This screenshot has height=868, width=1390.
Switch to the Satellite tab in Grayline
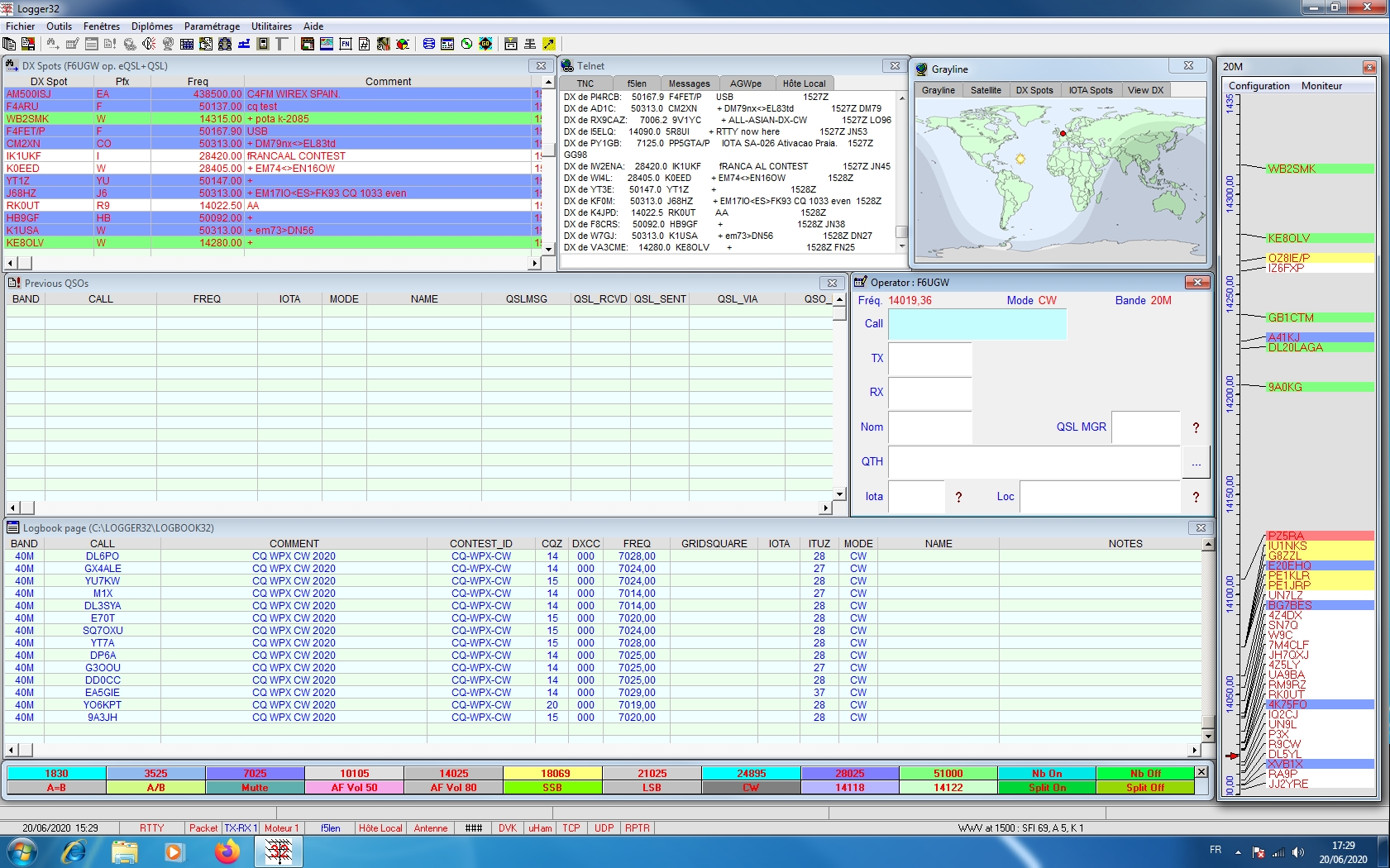pos(985,90)
